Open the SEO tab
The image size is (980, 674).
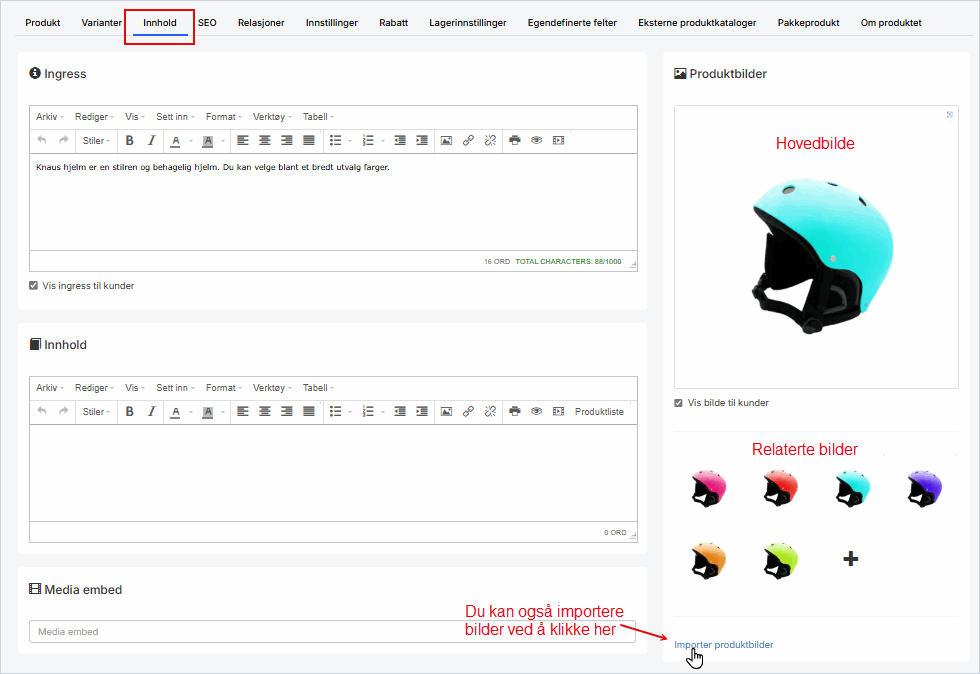click(207, 22)
